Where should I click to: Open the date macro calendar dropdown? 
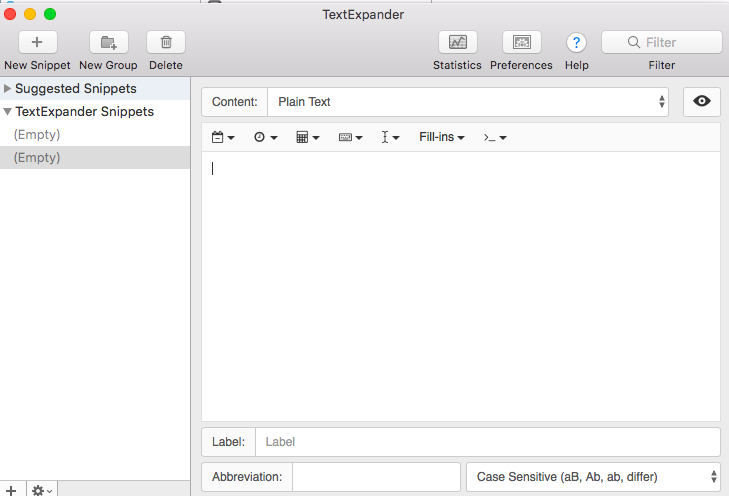click(223, 137)
